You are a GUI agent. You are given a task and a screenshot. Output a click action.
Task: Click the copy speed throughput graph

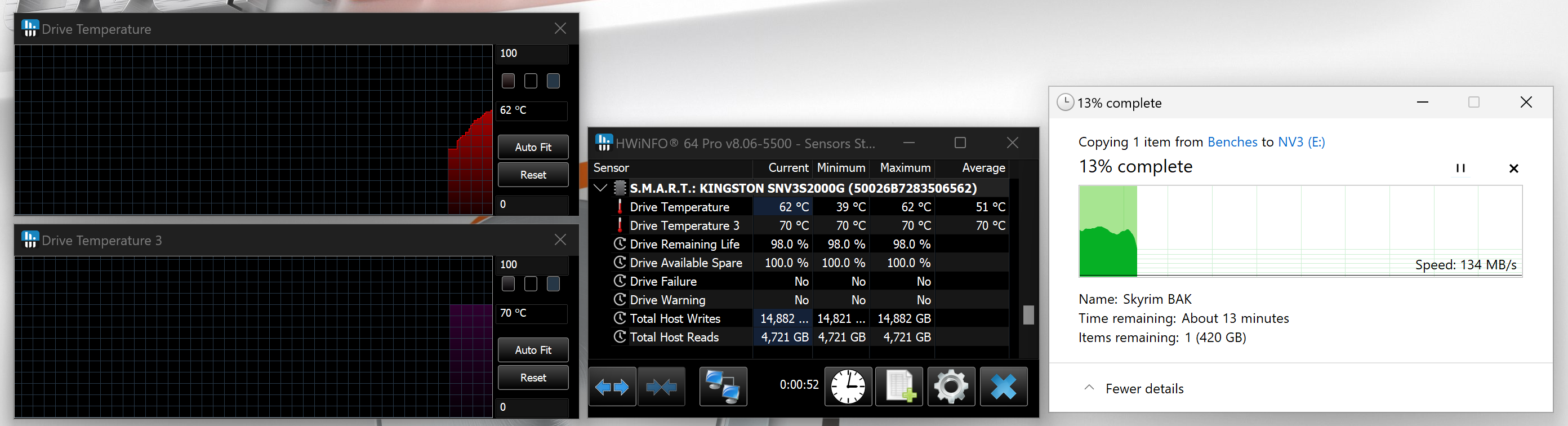1300,231
